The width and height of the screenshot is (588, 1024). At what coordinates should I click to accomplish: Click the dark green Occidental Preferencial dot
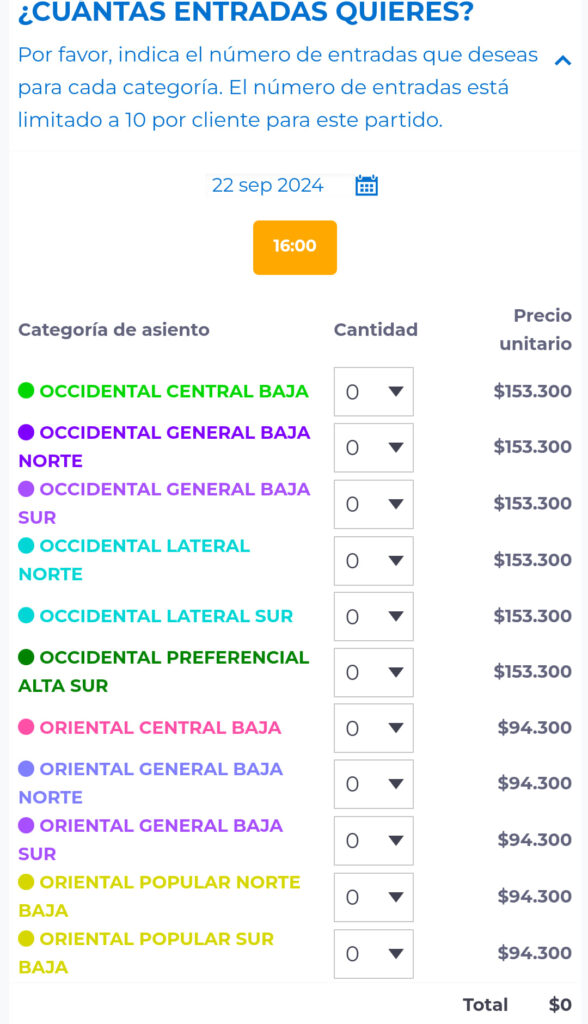pos(26,657)
